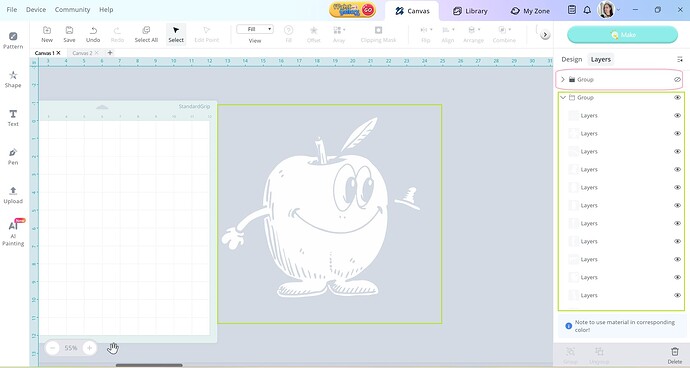Open the layers panel options icon

679,59
